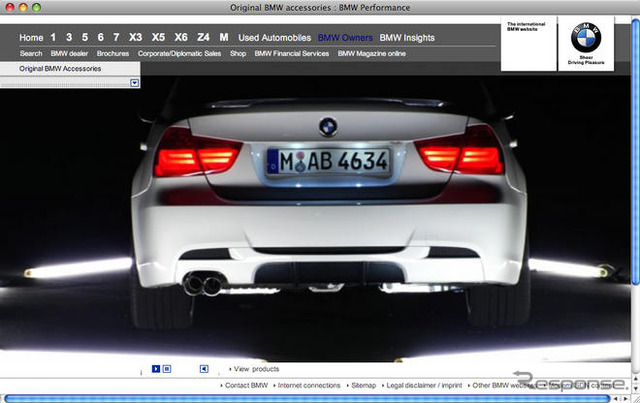Go to the Home page
Image resolution: width=640 pixels, height=403 pixels.
coord(31,38)
